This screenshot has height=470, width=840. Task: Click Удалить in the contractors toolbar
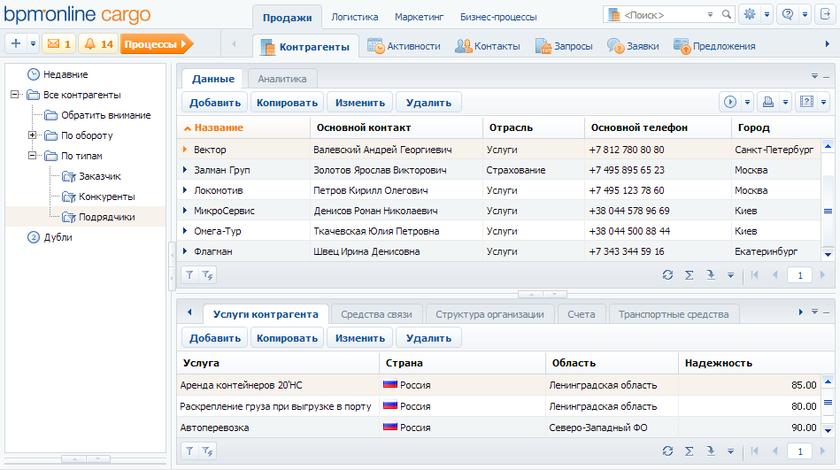tap(428, 102)
